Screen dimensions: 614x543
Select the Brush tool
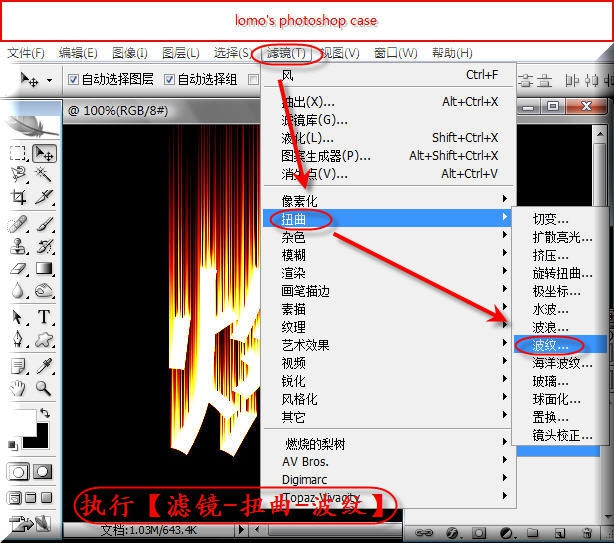click(x=44, y=224)
